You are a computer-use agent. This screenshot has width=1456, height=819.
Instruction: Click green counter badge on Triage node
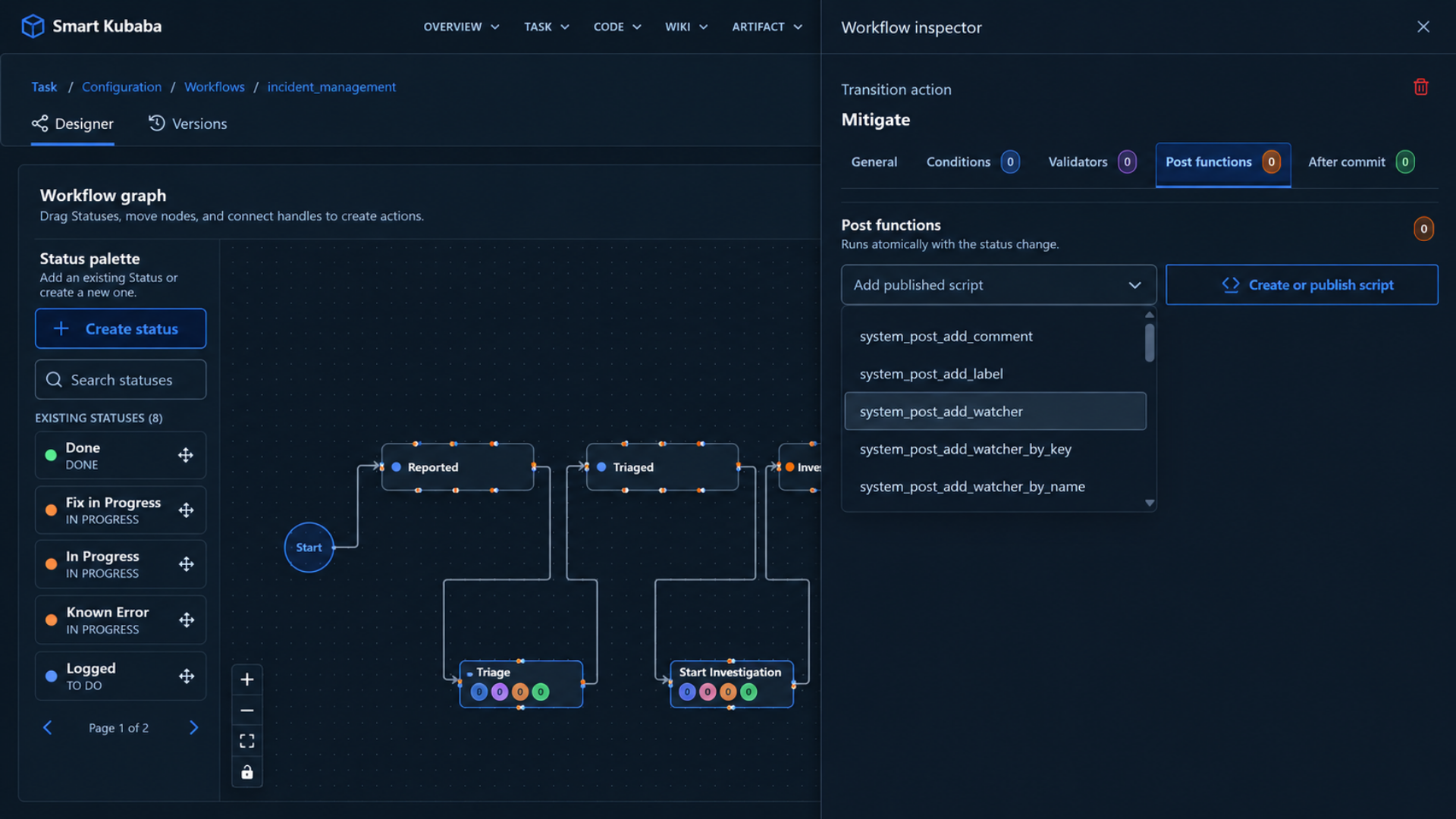click(541, 692)
